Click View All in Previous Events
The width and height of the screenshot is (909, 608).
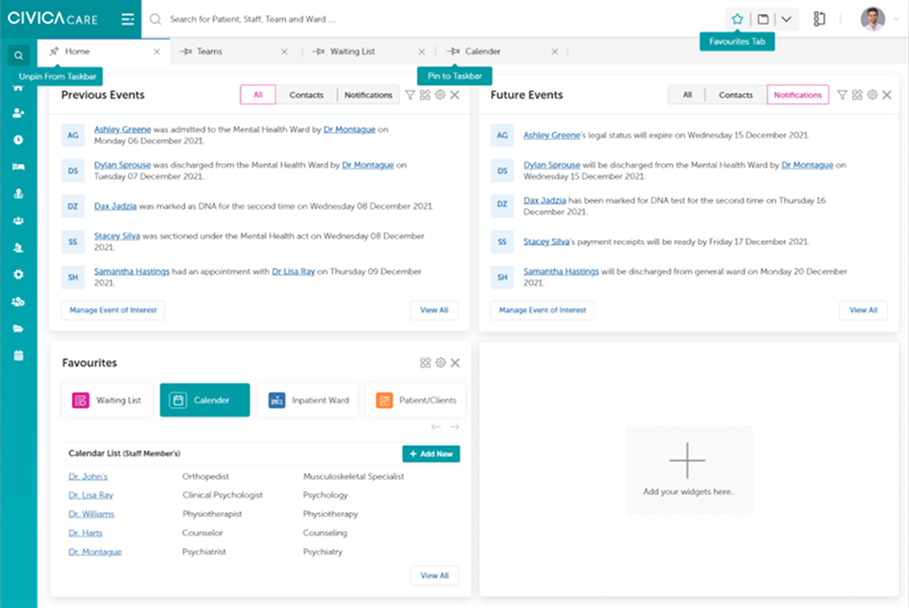(434, 310)
